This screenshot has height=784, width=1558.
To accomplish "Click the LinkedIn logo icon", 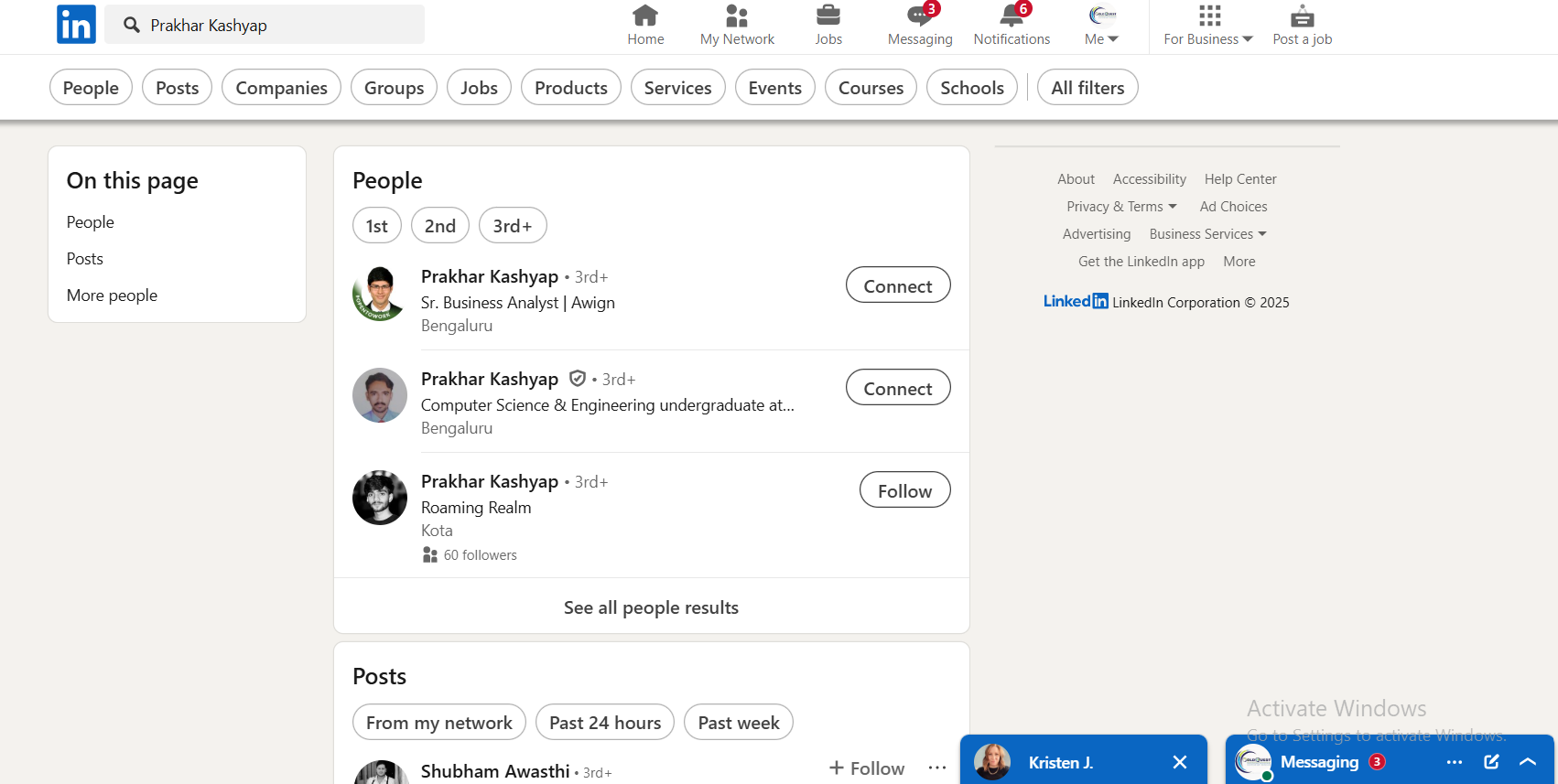I will [76, 25].
